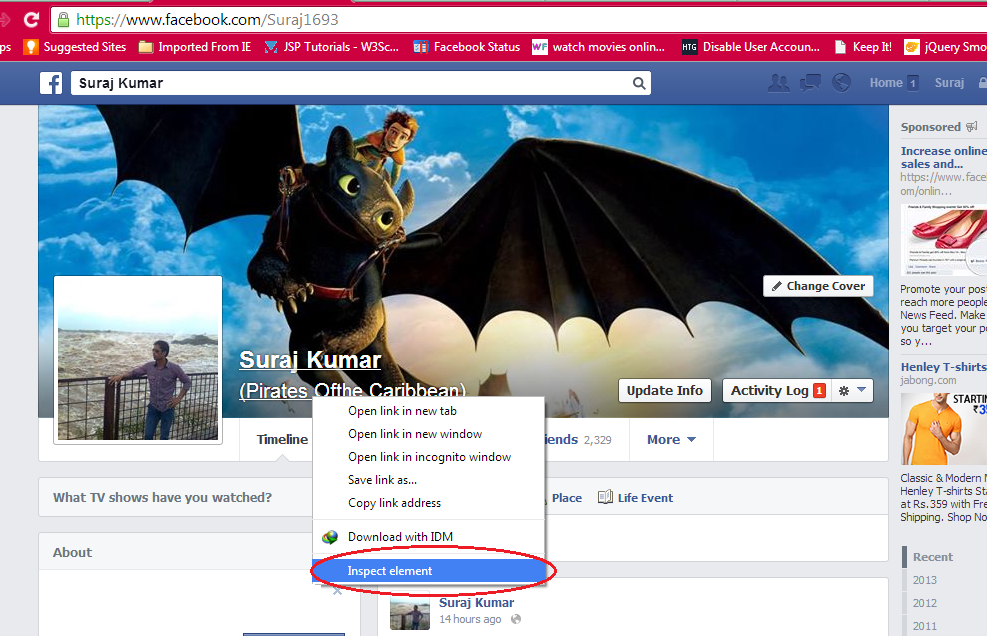
Task: Click the Change Cover button
Action: (x=818, y=286)
